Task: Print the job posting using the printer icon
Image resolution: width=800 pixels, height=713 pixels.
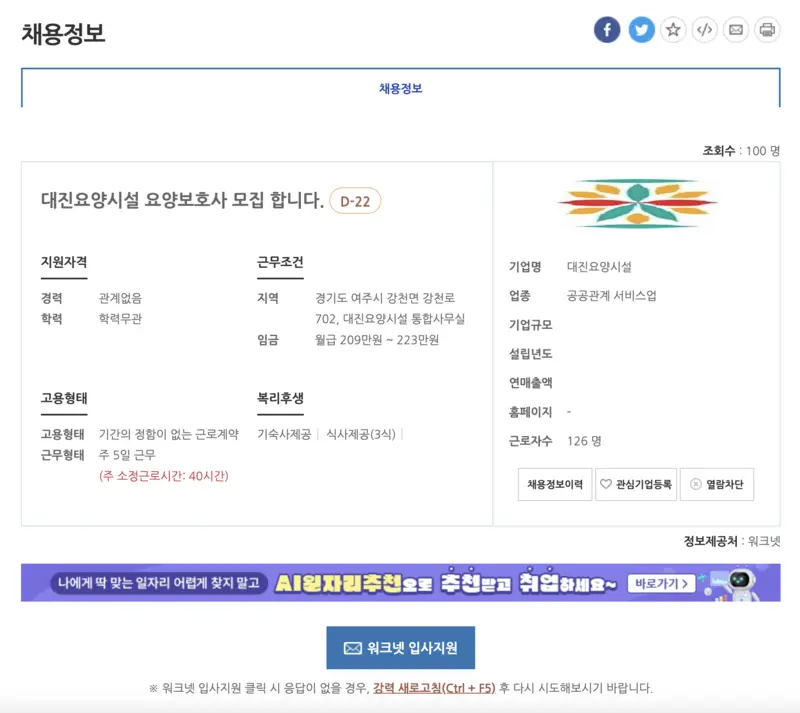Action: 768,29
